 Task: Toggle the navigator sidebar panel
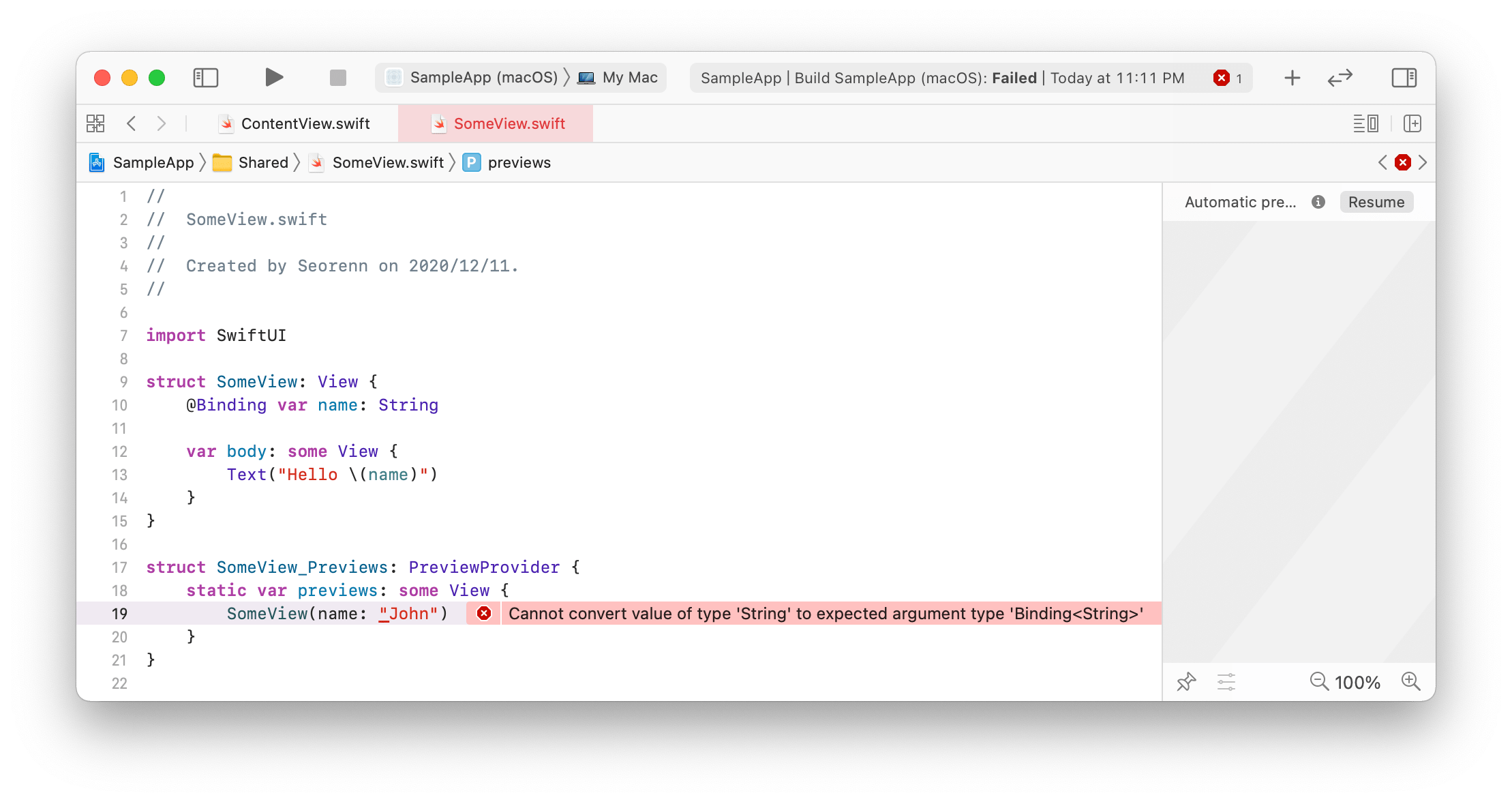click(x=205, y=78)
